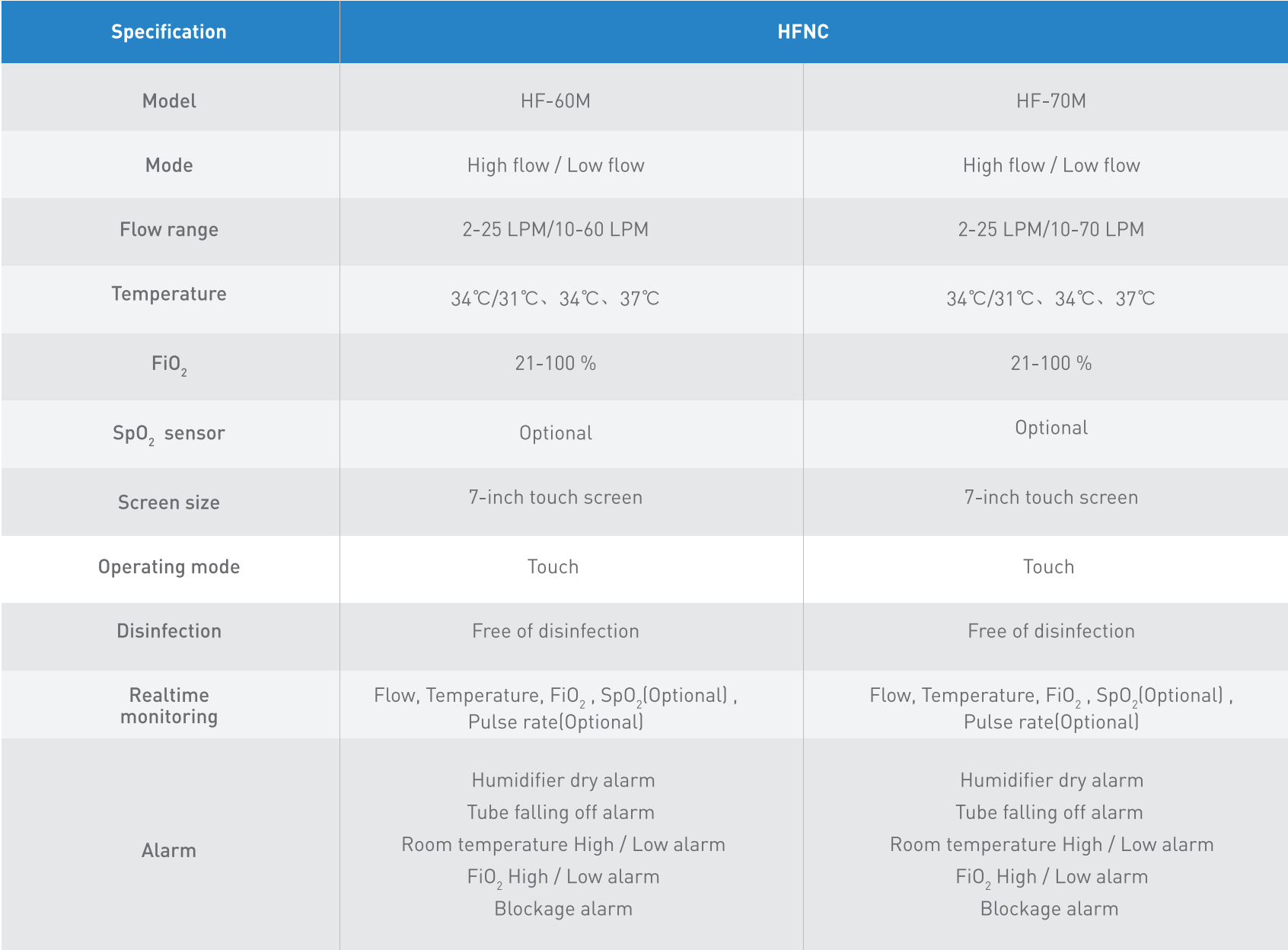Image resolution: width=1288 pixels, height=950 pixels.
Task: Select the HF-60M model cell
Action: tap(556, 101)
